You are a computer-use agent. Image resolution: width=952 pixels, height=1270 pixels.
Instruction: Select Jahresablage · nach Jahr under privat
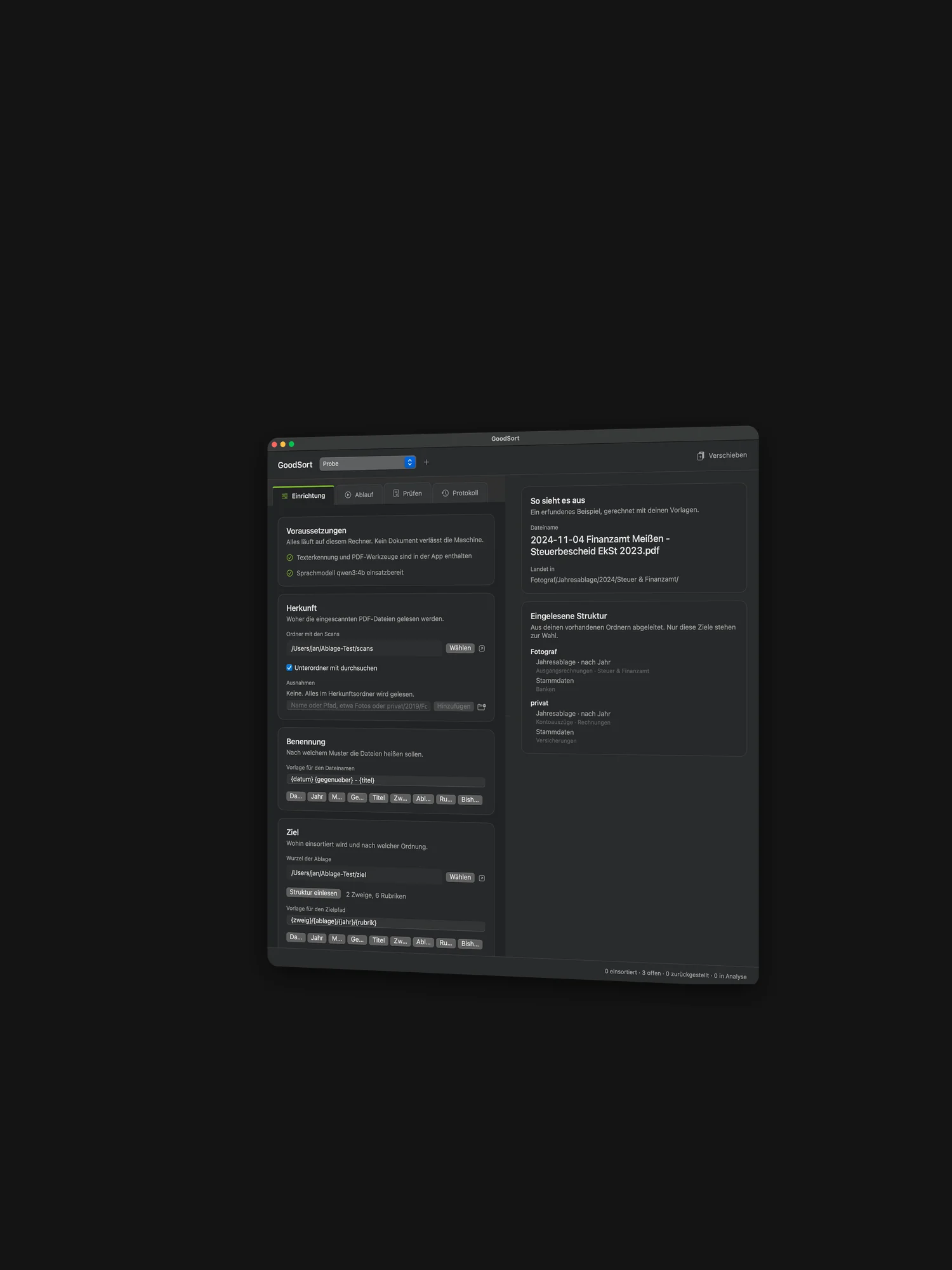(573, 714)
